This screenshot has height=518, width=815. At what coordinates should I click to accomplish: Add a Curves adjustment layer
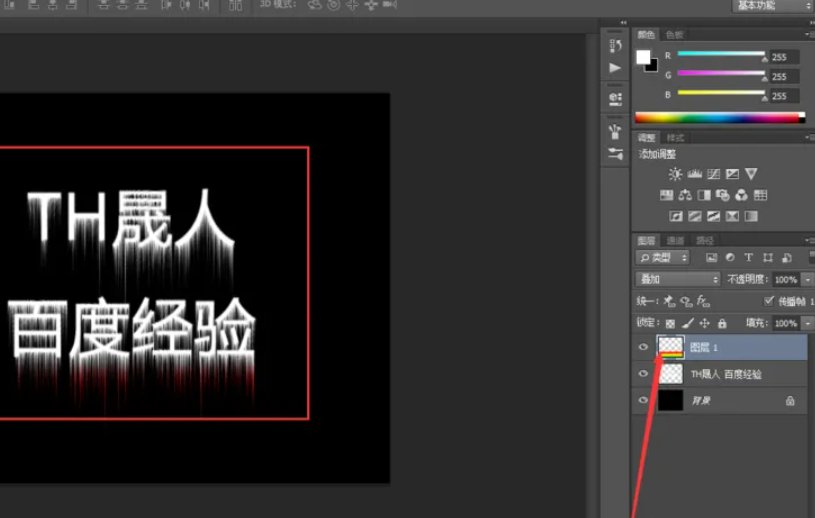point(713,174)
